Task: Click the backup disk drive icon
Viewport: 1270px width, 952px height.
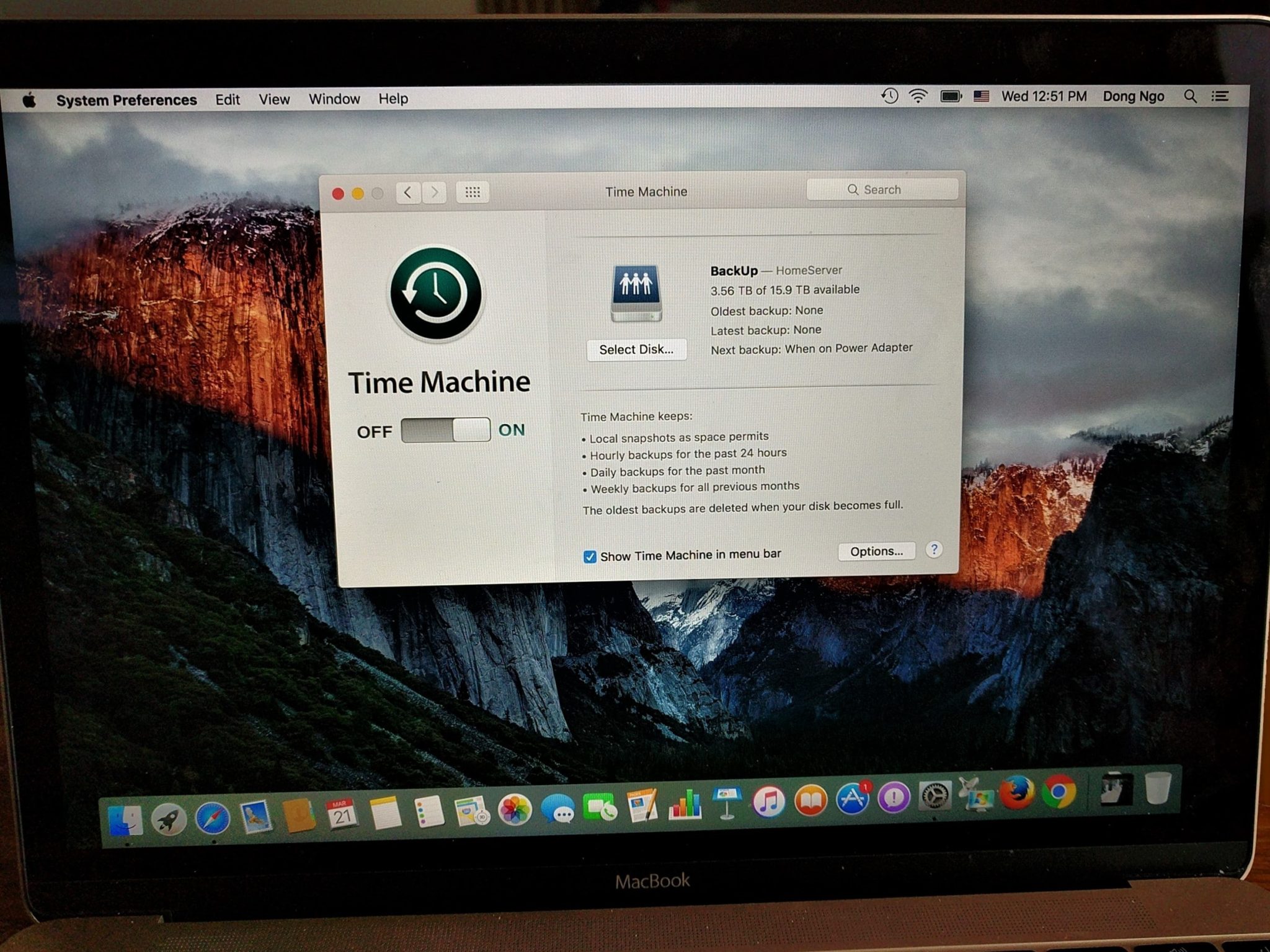Action: click(x=636, y=294)
